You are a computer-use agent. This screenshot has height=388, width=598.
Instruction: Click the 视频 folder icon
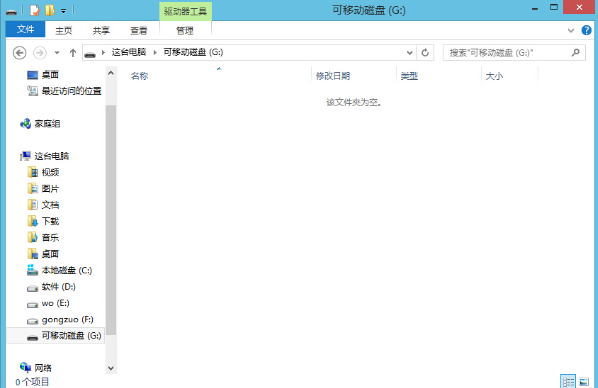32,172
